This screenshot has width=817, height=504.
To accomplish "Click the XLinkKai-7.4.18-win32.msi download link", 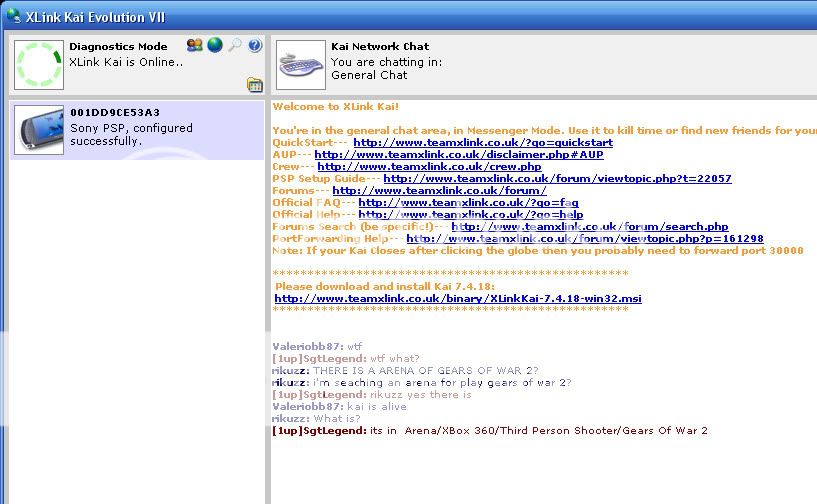I will [x=458, y=299].
